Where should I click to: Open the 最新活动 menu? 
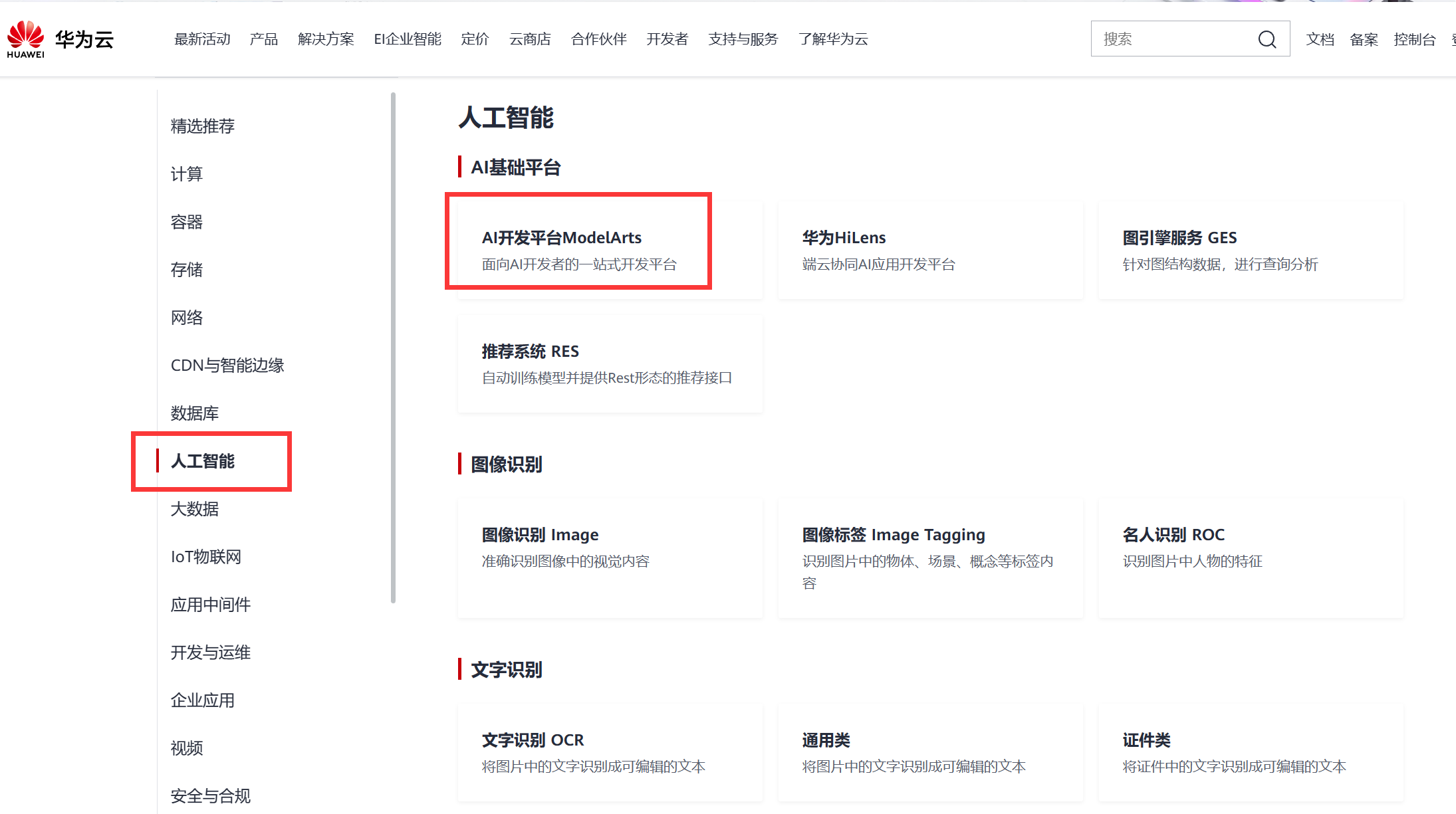point(202,39)
